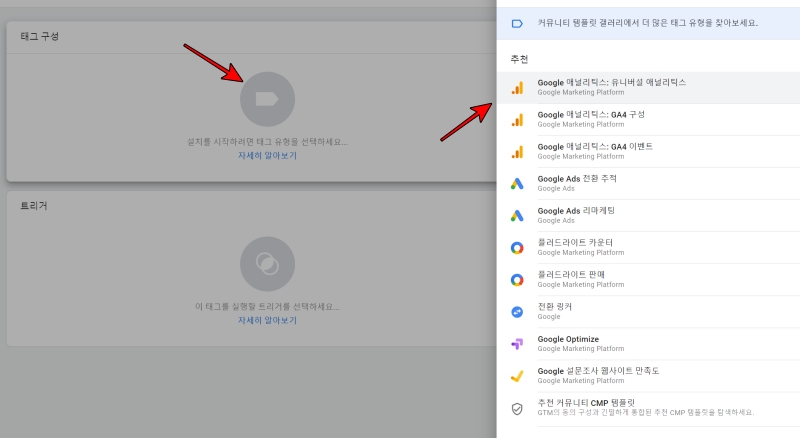Click the Universal Analytics bar-chart icon

tap(517, 88)
